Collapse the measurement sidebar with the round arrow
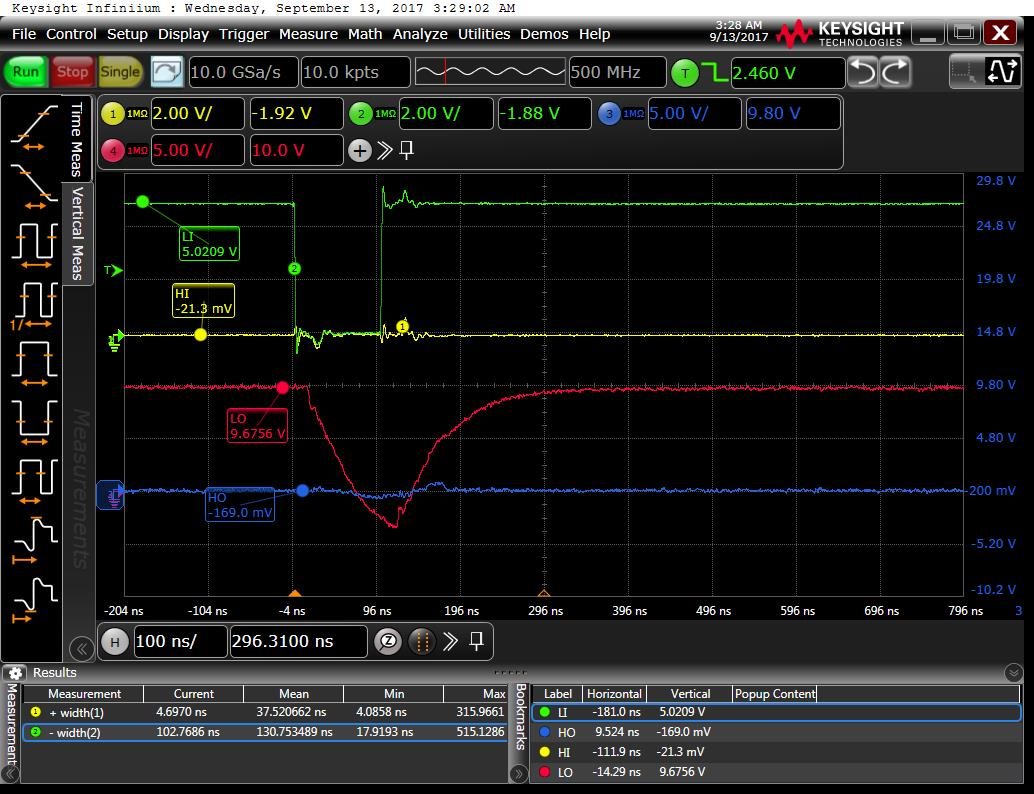This screenshot has height=794, width=1034. 82,648
